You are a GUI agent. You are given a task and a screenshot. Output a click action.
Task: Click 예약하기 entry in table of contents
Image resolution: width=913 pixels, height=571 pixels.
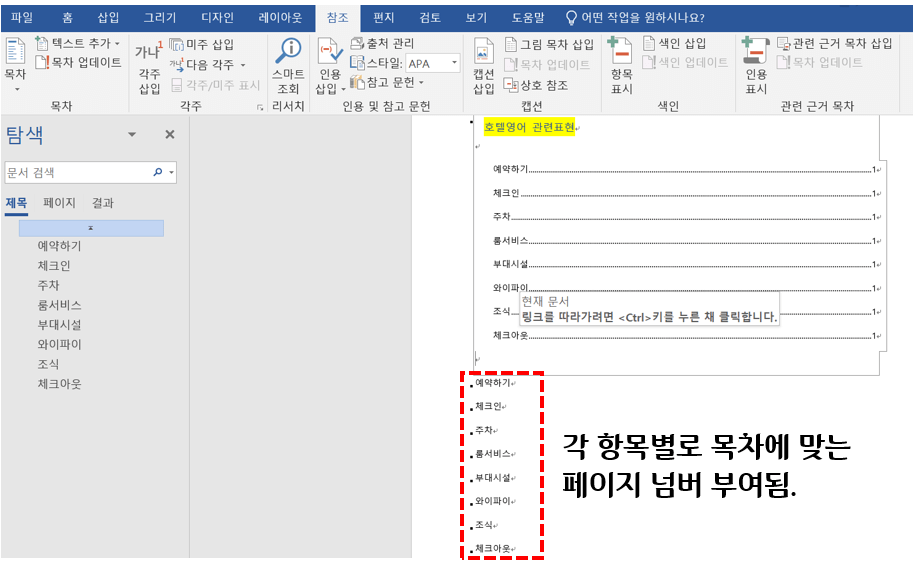click(x=686, y=169)
